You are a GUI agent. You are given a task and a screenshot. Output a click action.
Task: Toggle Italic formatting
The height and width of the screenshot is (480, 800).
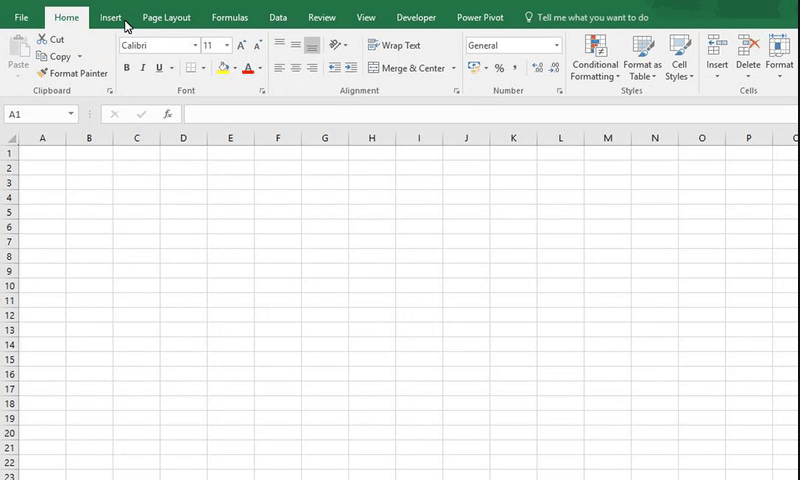143,68
